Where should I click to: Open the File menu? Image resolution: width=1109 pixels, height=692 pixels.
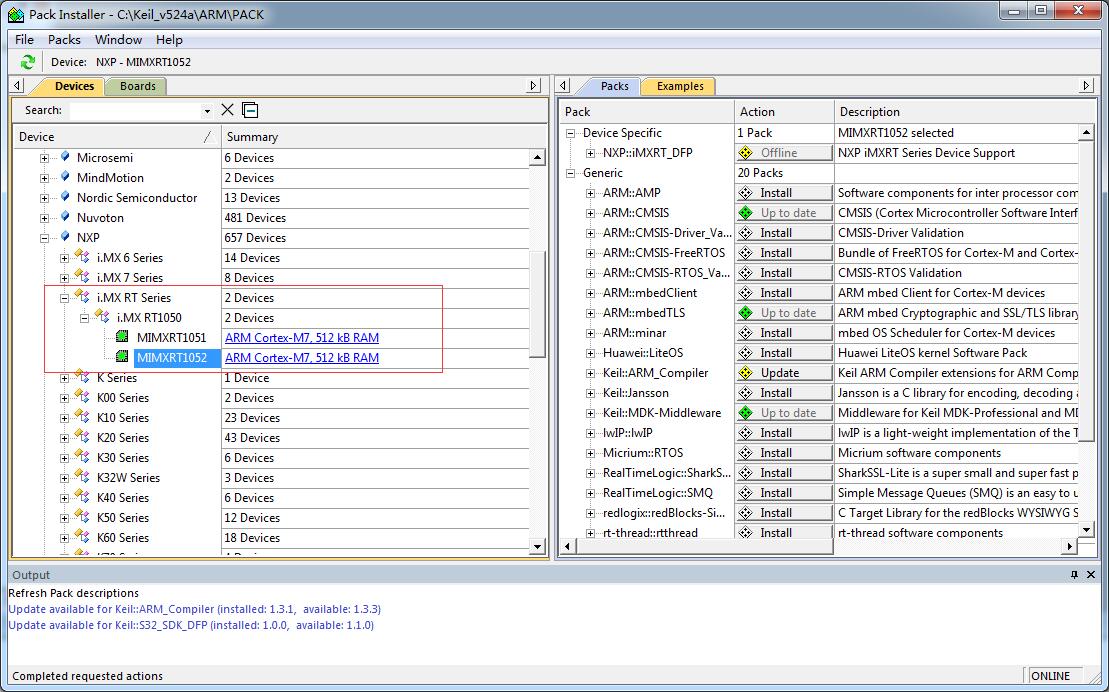click(24, 40)
